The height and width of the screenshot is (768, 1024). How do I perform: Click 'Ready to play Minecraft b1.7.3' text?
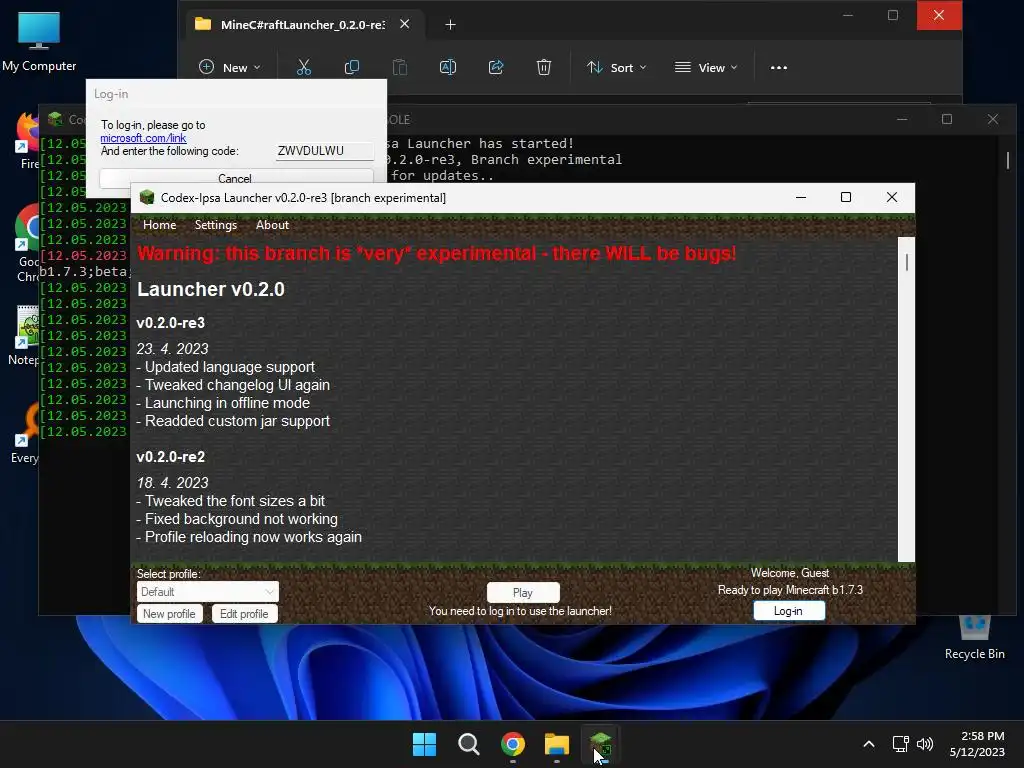pos(790,590)
